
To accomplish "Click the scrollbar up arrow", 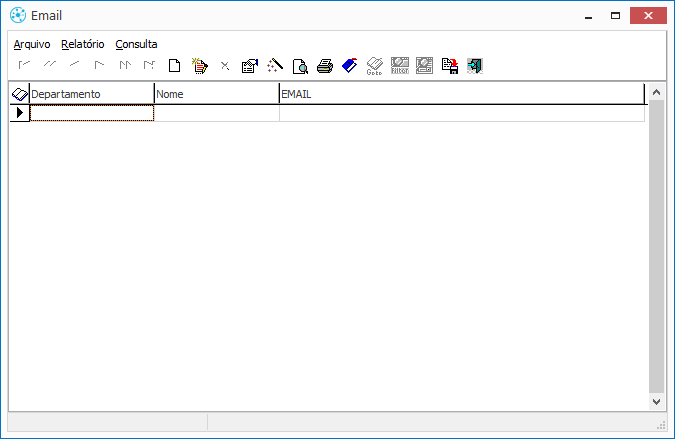I will [656, 92].
